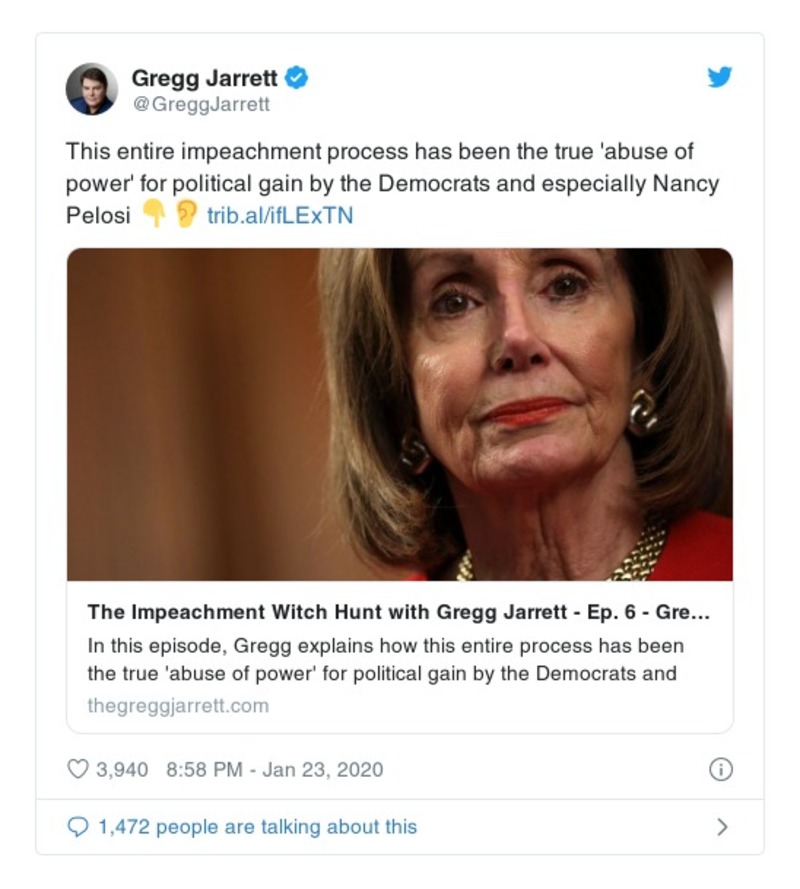Open the @GreggJarrett handle link
800x889 pixels.
[x=201, y=104]
